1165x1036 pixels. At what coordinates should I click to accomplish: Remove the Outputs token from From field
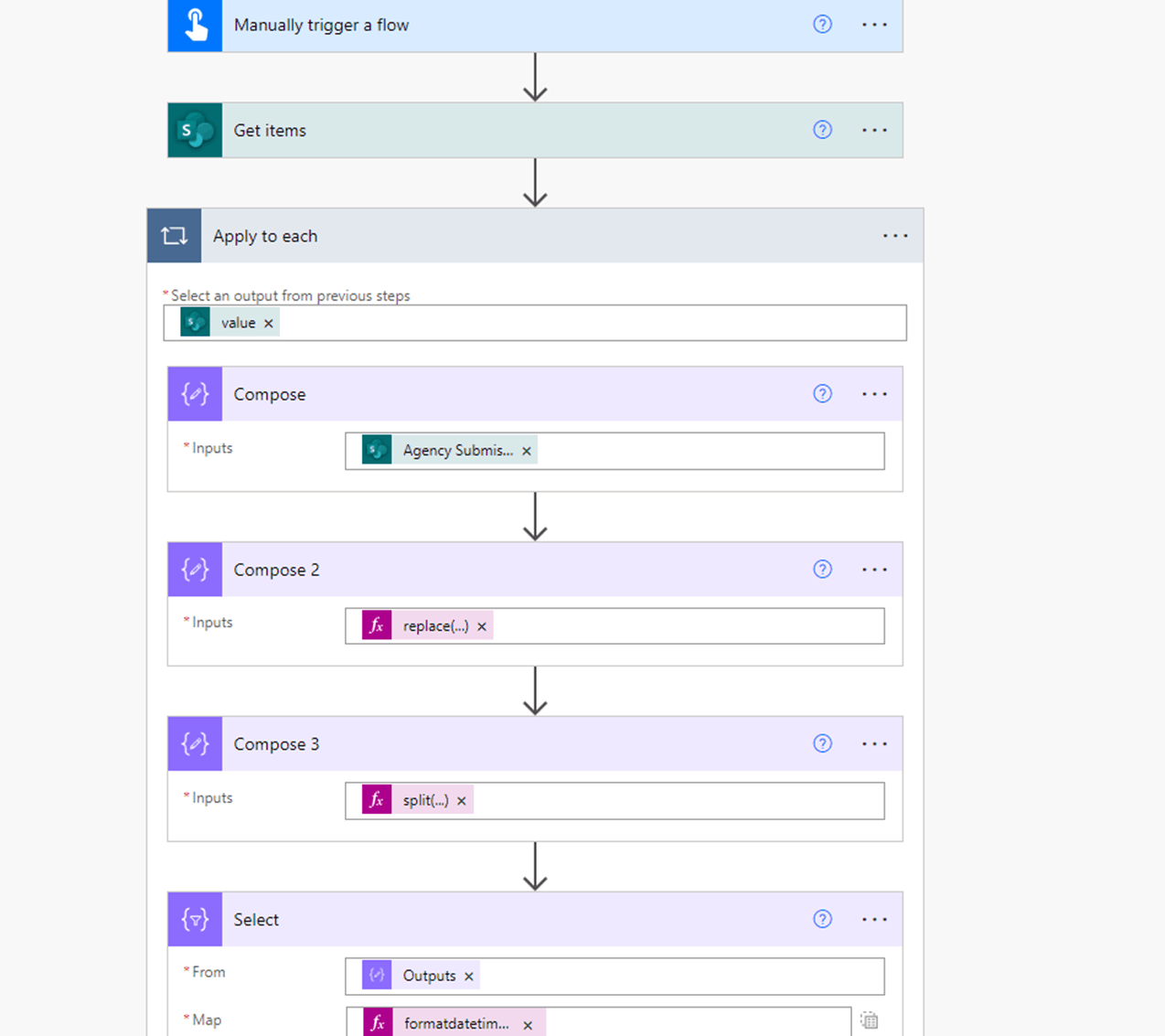pyautogui.click(x=469, y=977)
